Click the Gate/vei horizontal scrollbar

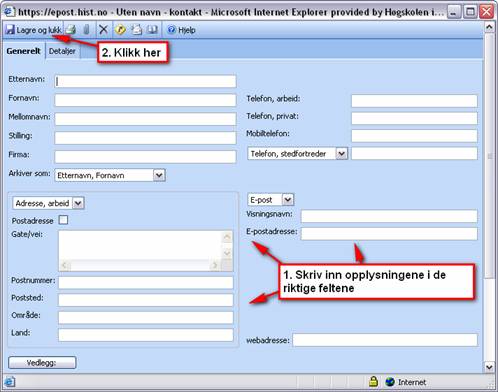[x=140, y=265]
